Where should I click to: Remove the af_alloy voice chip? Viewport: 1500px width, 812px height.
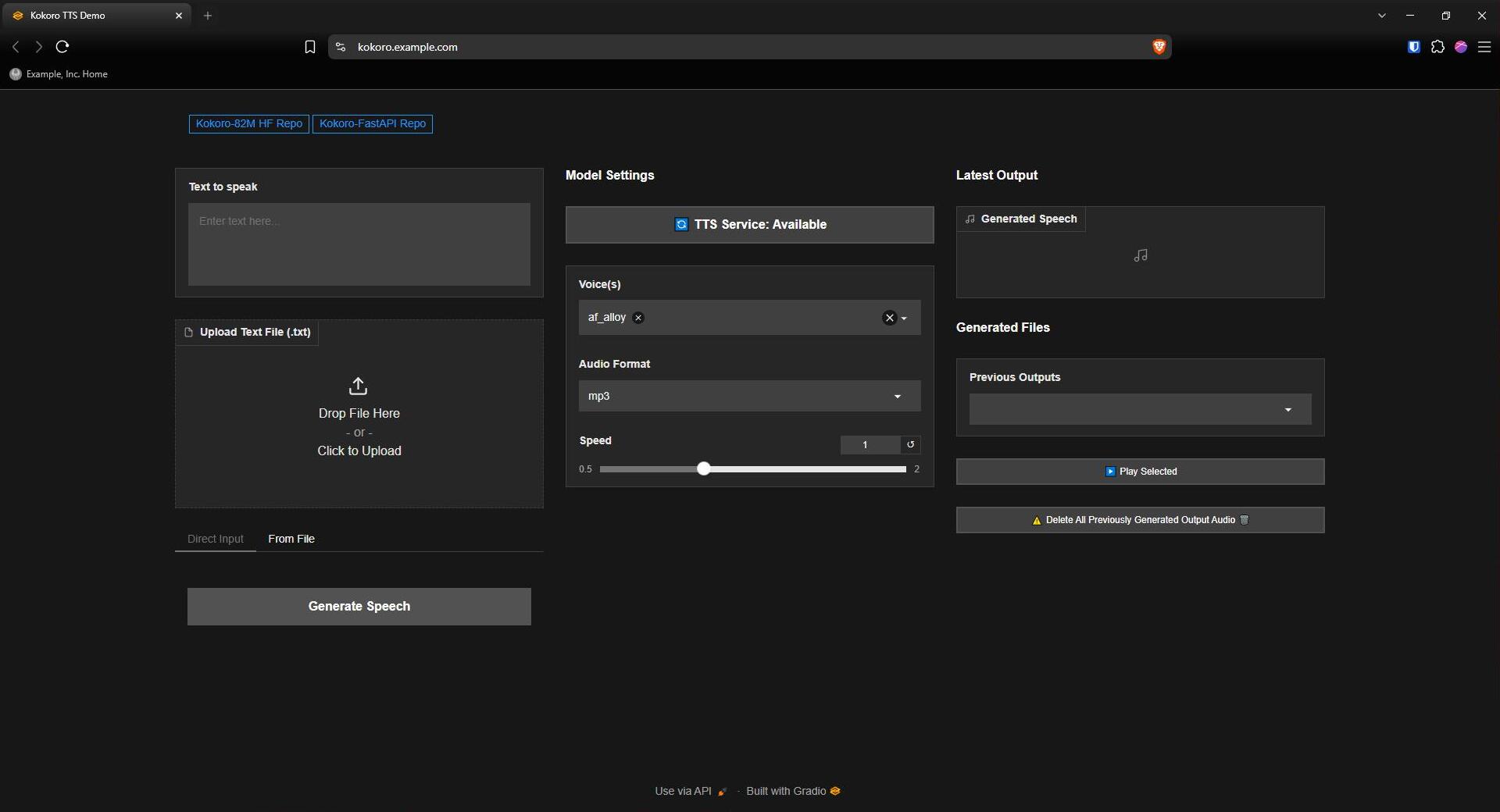638,318
